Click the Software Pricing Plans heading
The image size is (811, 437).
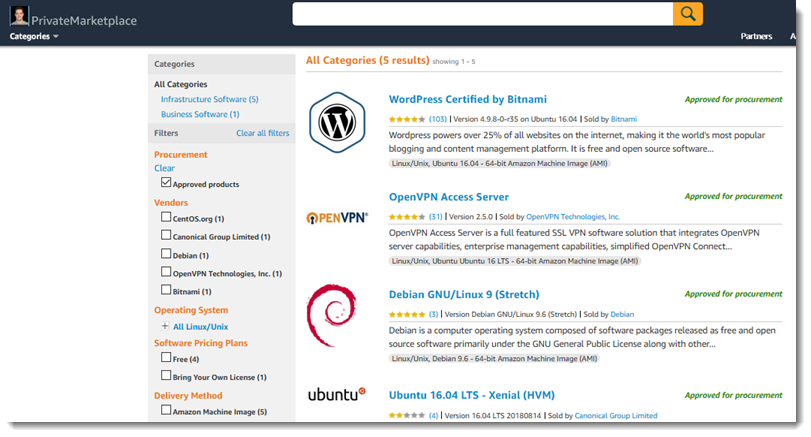201,343
